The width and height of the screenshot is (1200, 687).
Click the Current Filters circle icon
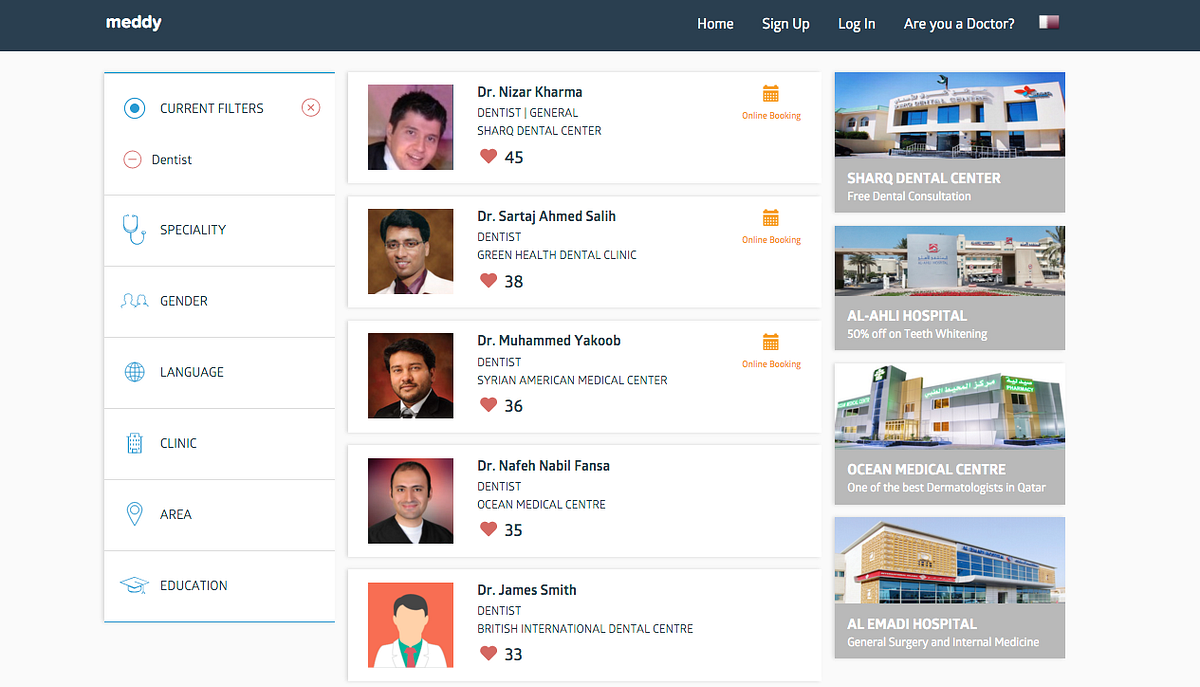click(134, 108)
